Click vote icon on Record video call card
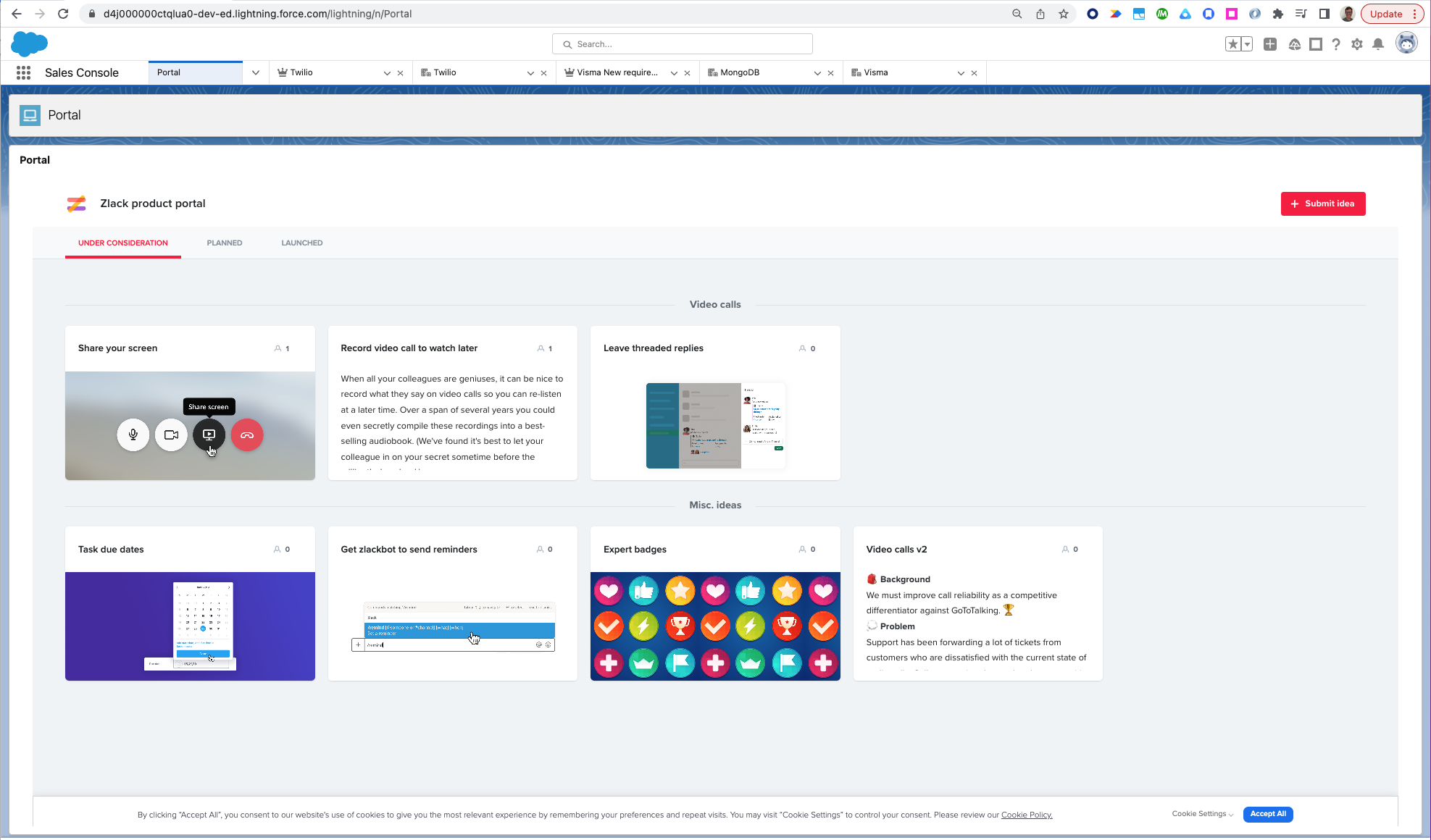The height and width of the screenshot is (840, 1431). [541, 348]
